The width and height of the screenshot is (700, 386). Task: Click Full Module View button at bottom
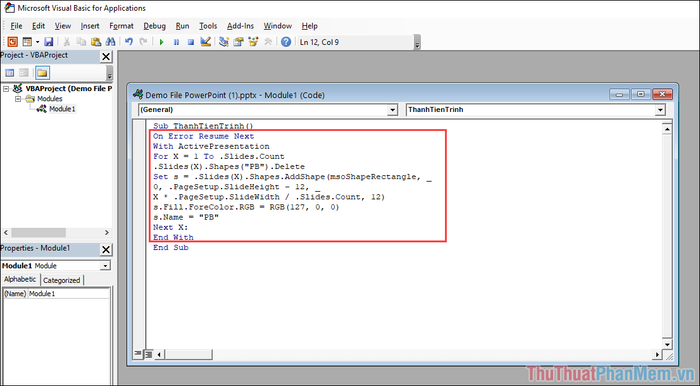148,354
